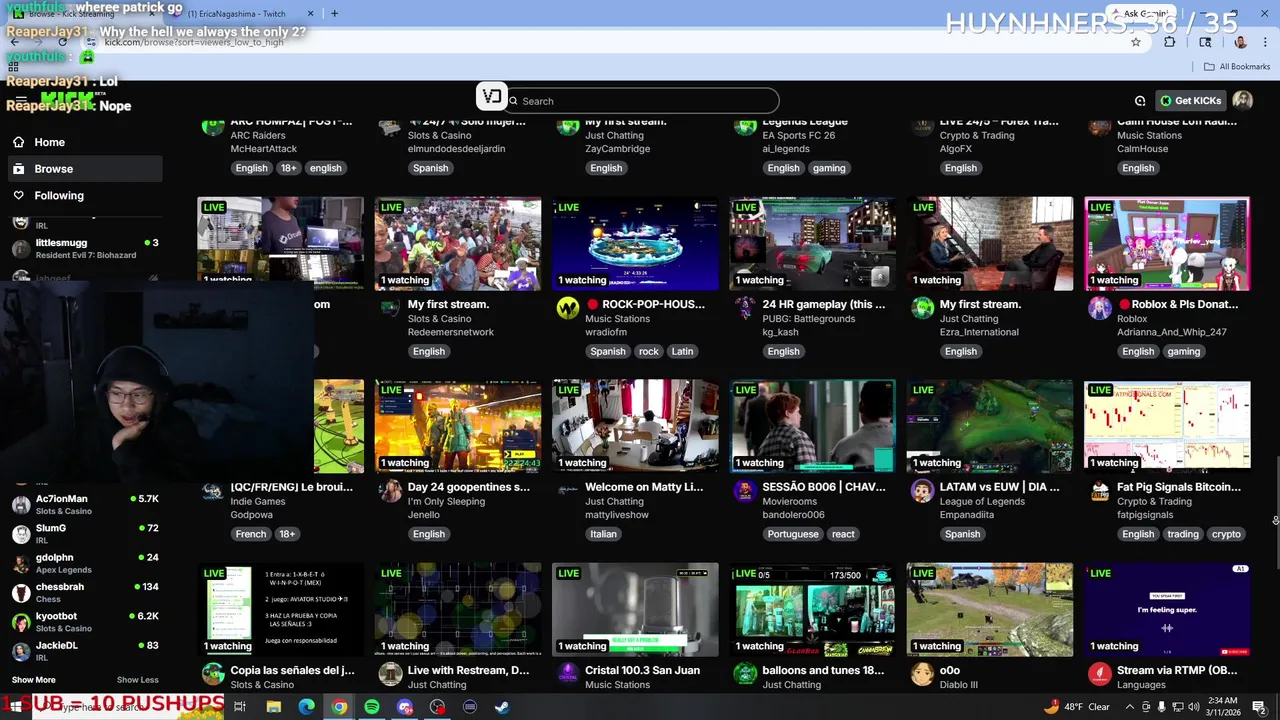Image resolution: width=1280 pixels, height=720 pixels.
Task: Open League of Legends category link
Action: tap(982, 502)
